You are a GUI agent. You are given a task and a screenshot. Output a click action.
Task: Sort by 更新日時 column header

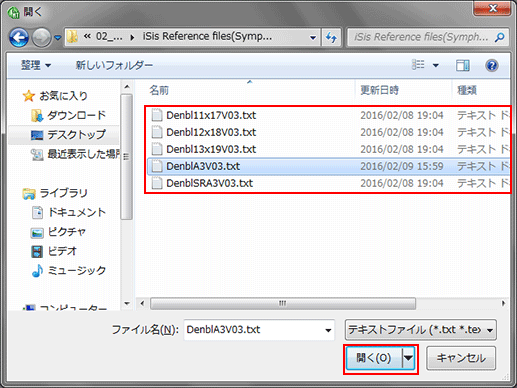tap(379, 90)
